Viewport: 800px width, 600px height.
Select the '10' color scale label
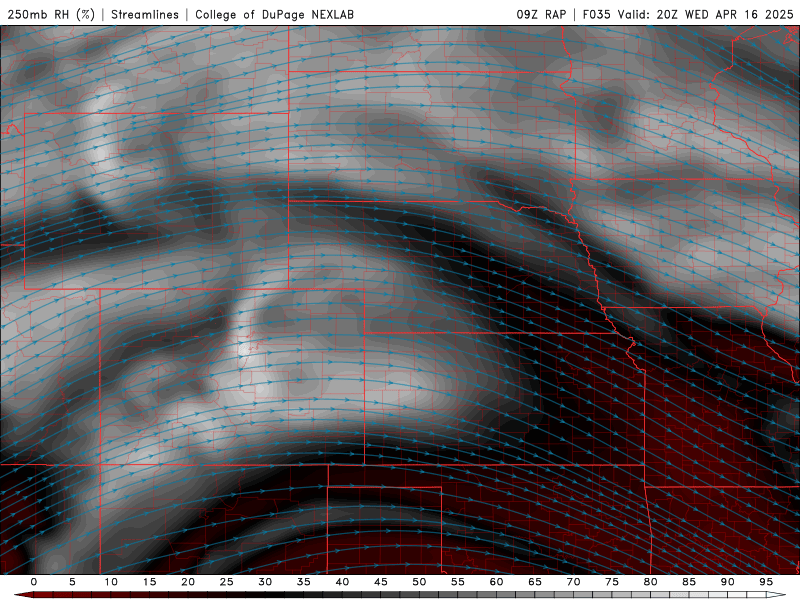111,582
